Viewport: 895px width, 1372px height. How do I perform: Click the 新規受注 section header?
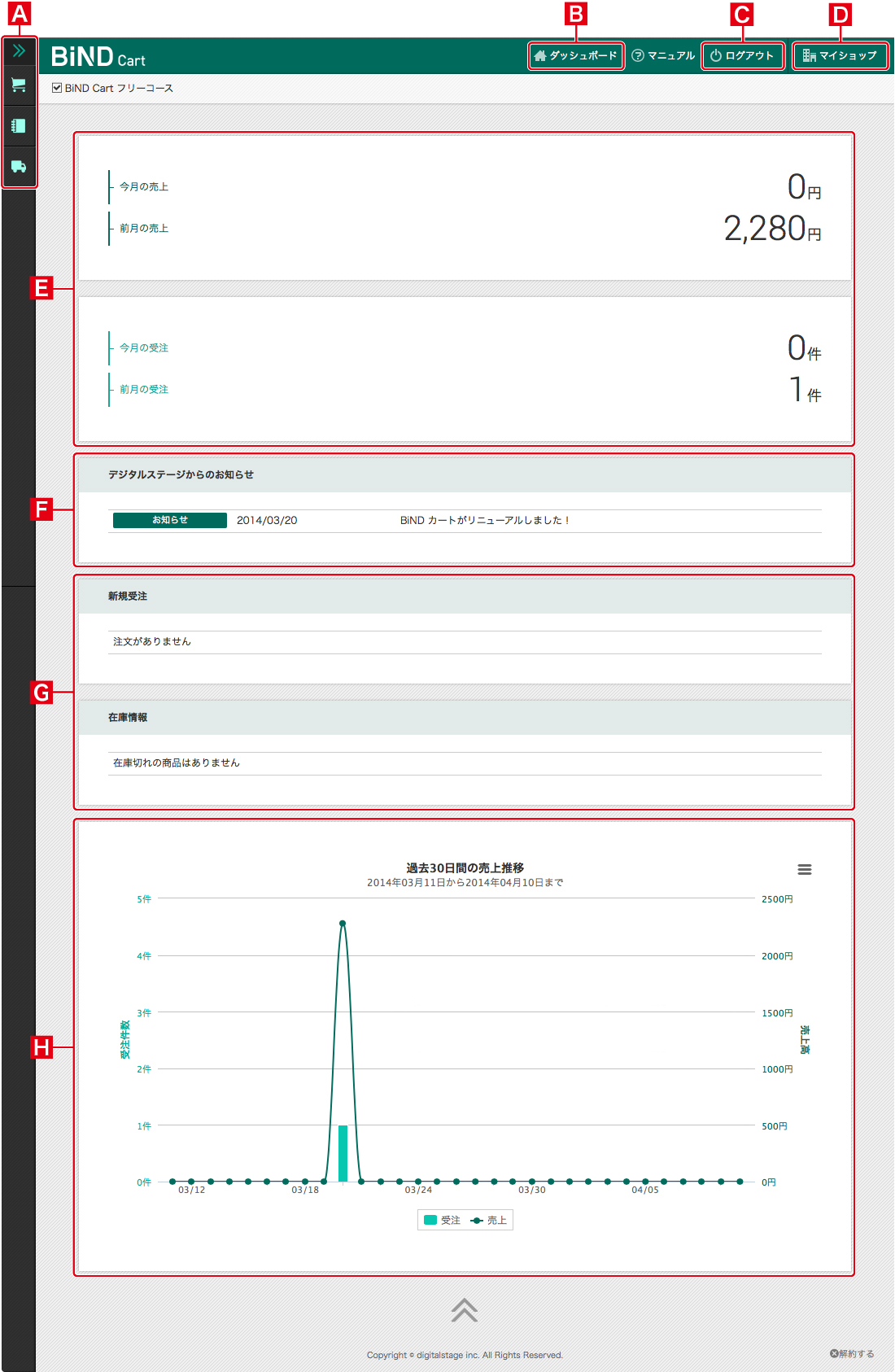click(x=465, y=596)
